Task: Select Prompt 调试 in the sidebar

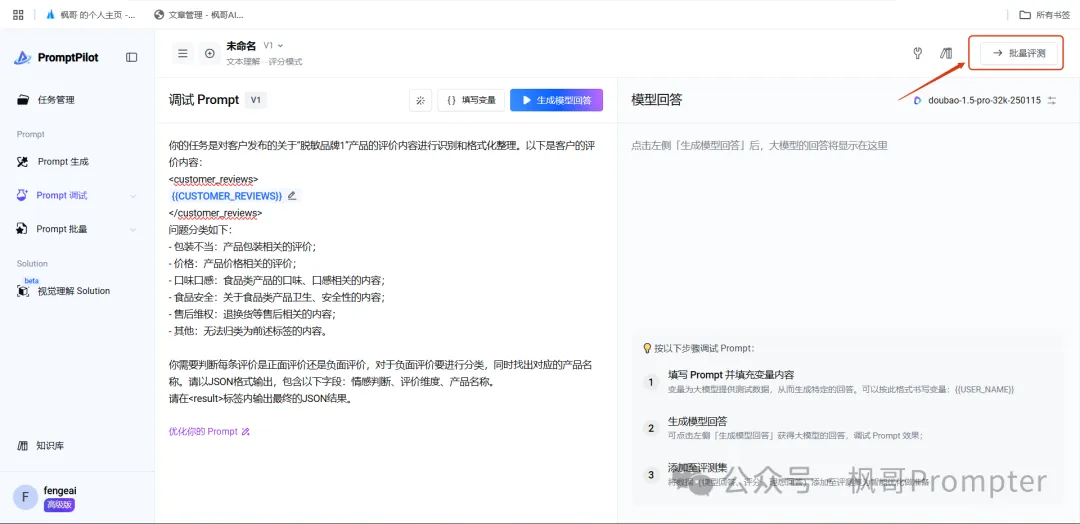Action: point(62,196)
